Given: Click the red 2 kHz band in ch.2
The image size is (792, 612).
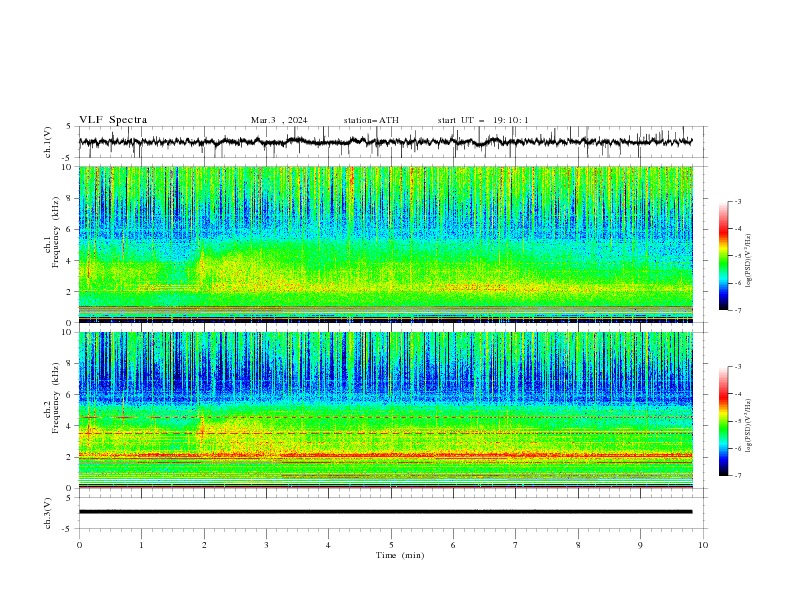Looking at the screenshot, I should pyautogui.click(x=385, y=455).
